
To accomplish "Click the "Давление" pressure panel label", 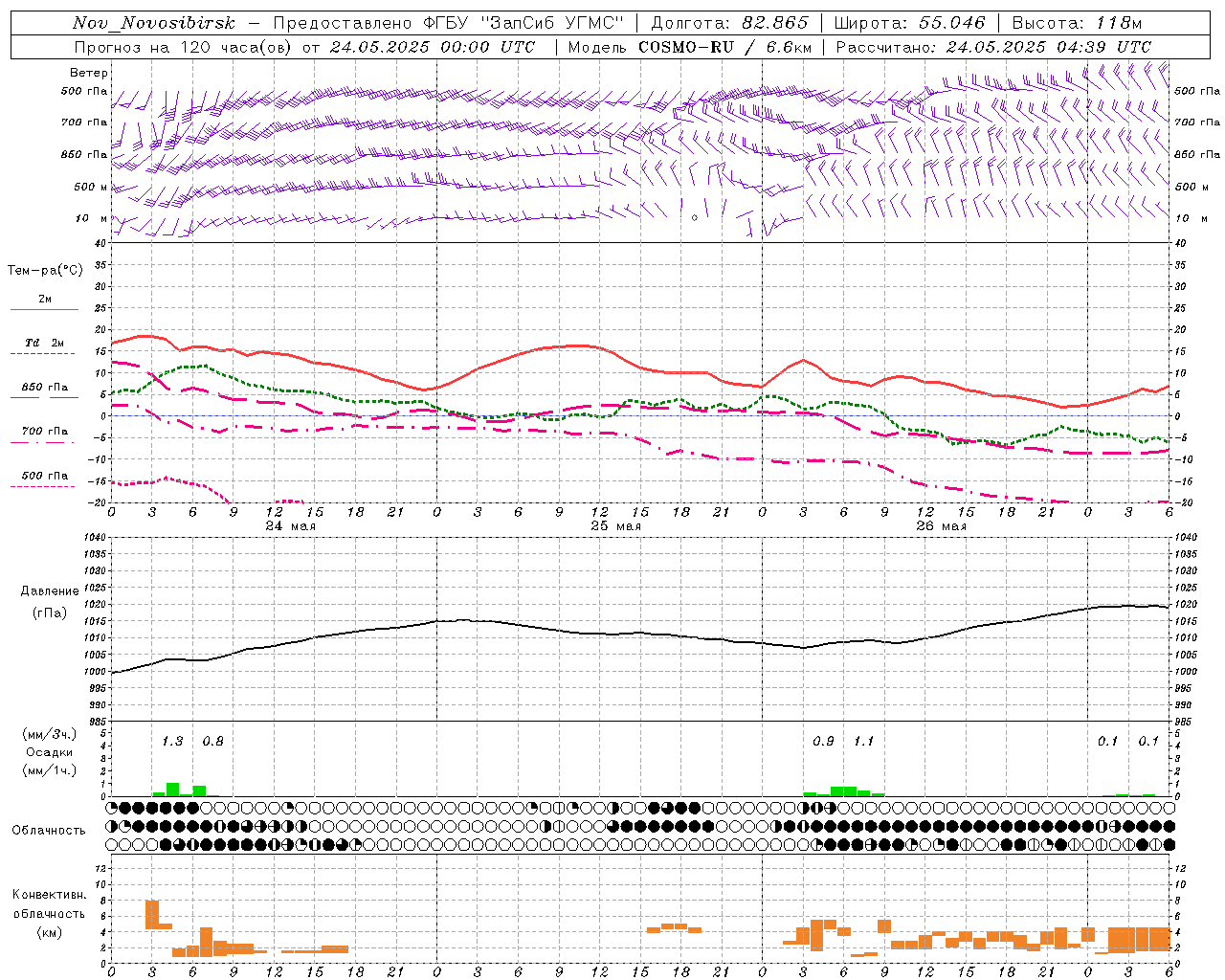I will 50,591.
